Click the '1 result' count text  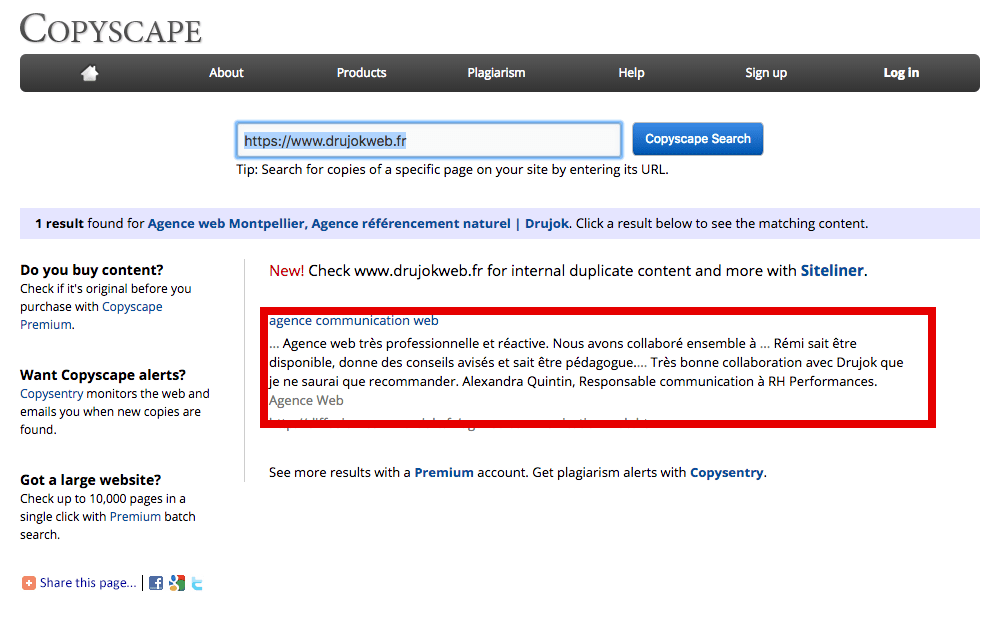(x=59, y=223)
